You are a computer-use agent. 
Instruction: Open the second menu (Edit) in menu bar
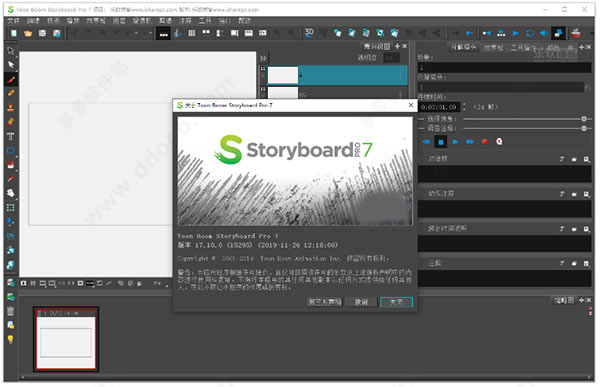pos(33,21)
